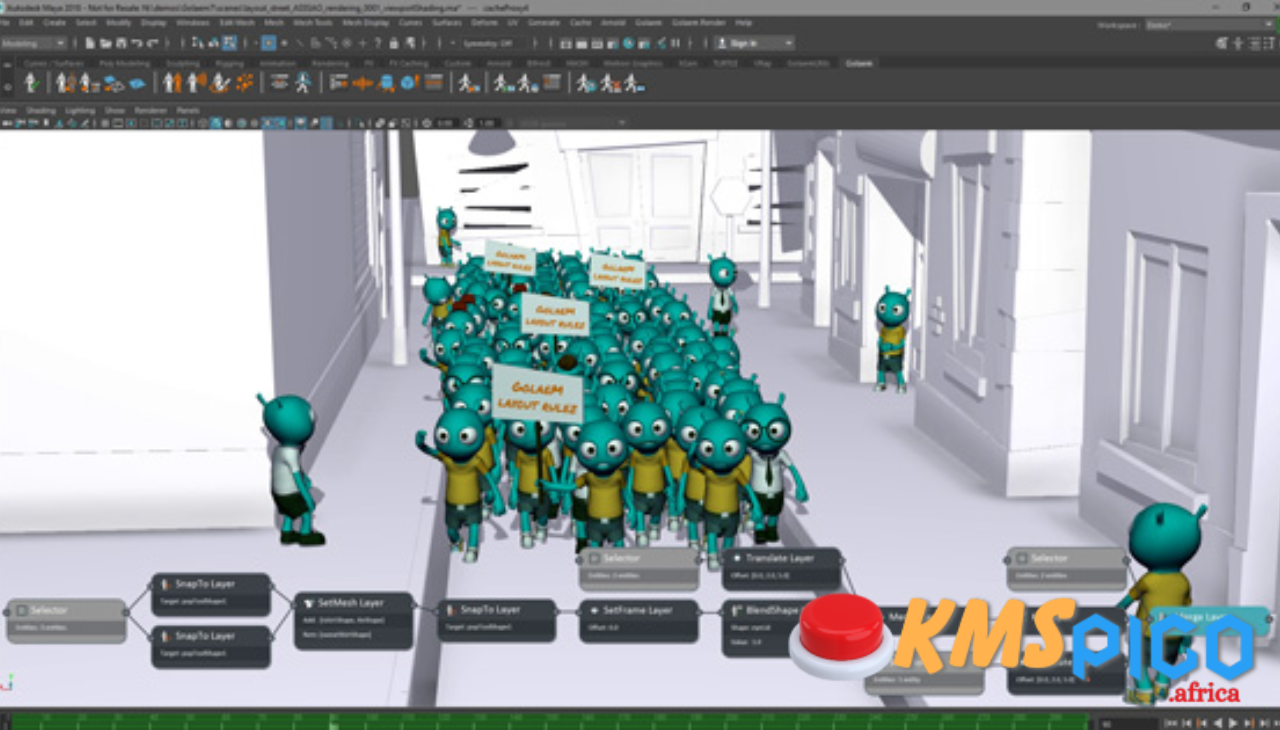Click the viewport gamma field showing 1.00
1280x730 pixels.
[487, 123]
